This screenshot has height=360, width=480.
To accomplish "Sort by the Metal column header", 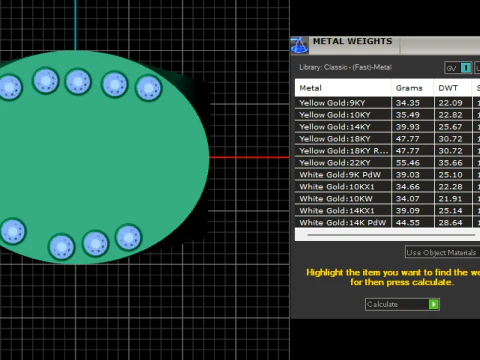I will click(343, 88).
